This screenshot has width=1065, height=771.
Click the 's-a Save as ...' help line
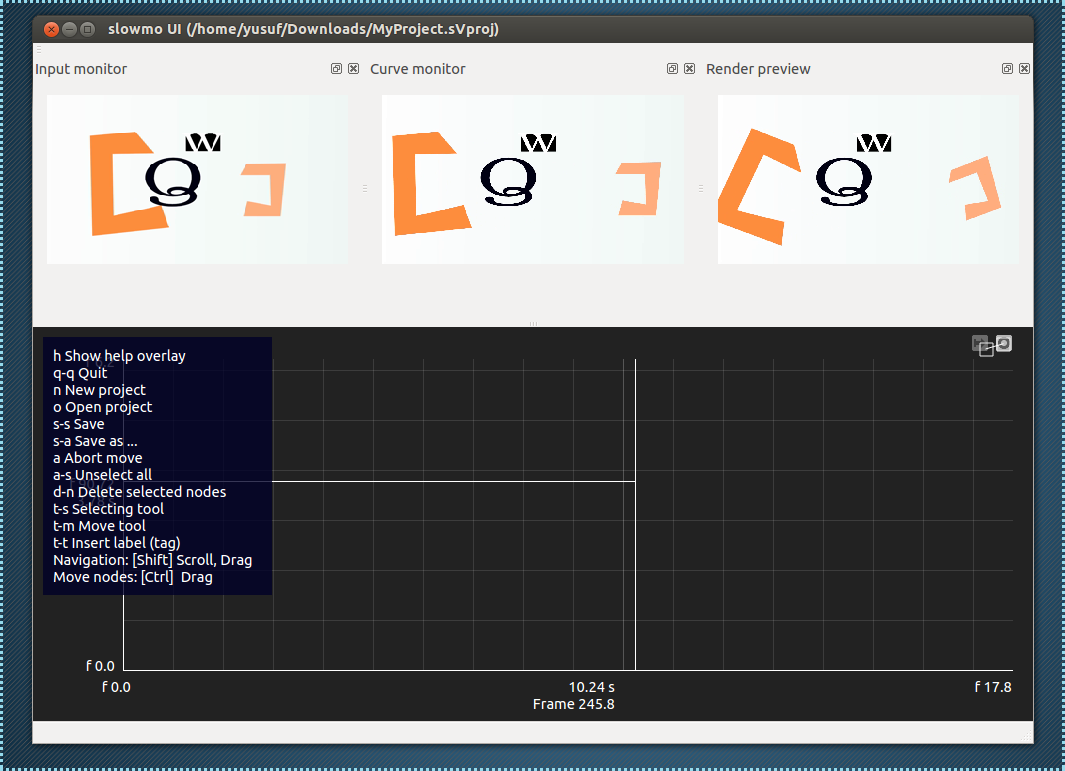coord(95,441)
